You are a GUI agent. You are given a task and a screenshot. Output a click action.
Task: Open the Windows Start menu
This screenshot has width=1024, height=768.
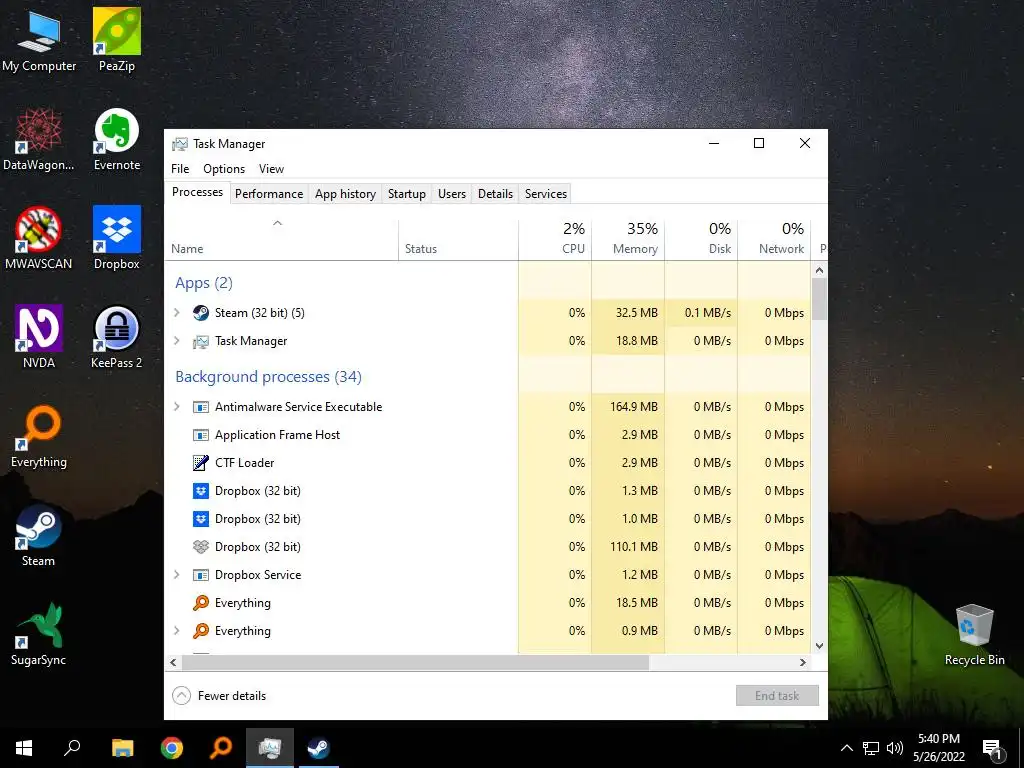click(x=24, y=748)
